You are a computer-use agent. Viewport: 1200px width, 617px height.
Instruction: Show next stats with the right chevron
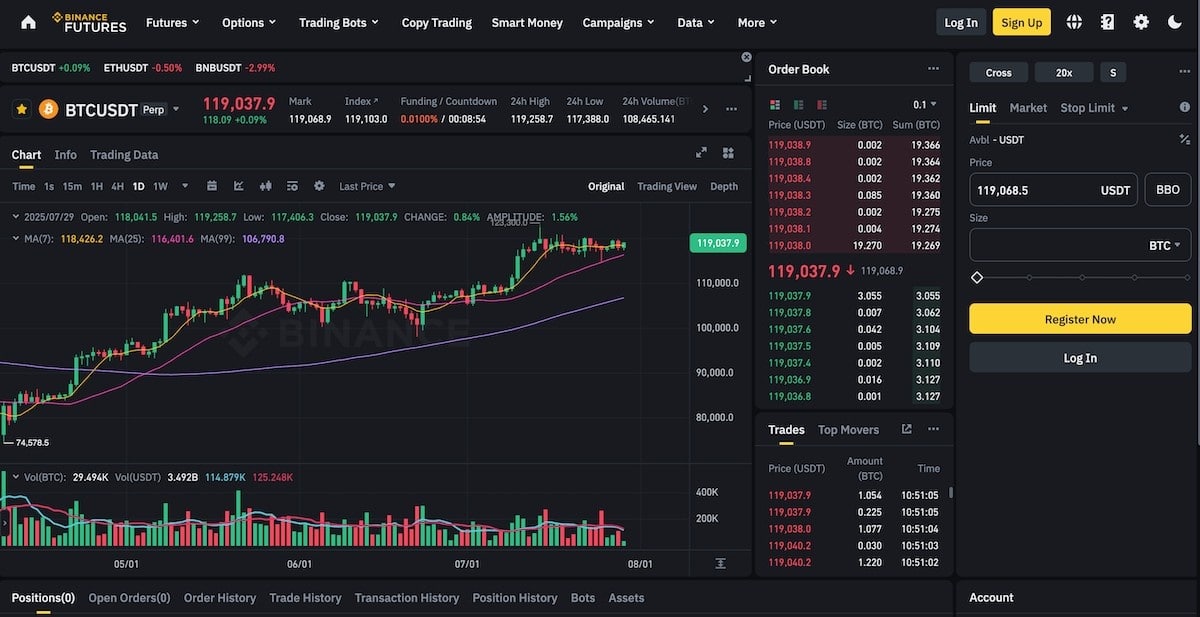pyautogui.click(x=705, y=109)
